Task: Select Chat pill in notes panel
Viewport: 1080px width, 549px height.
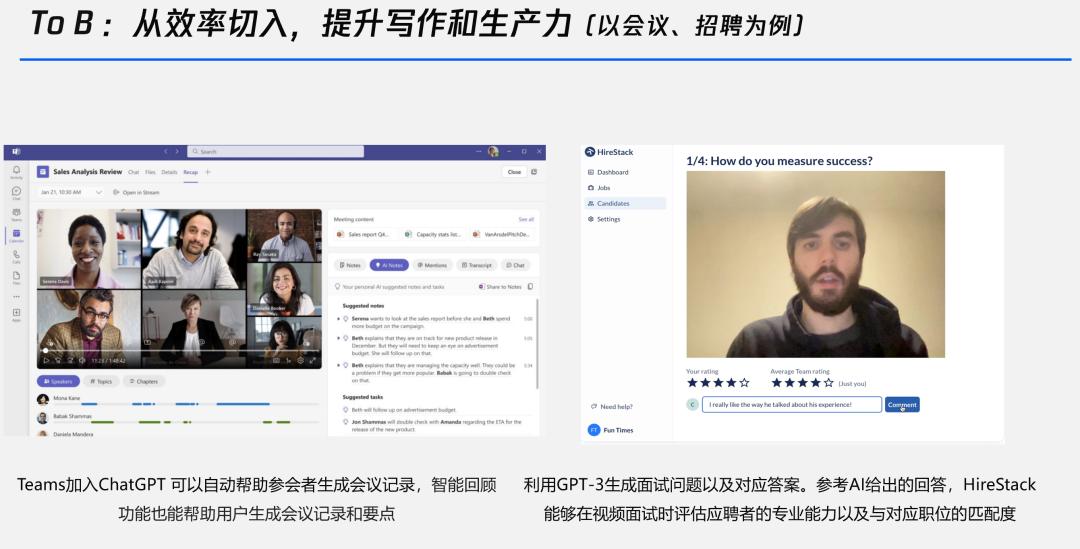Action: 515,265
